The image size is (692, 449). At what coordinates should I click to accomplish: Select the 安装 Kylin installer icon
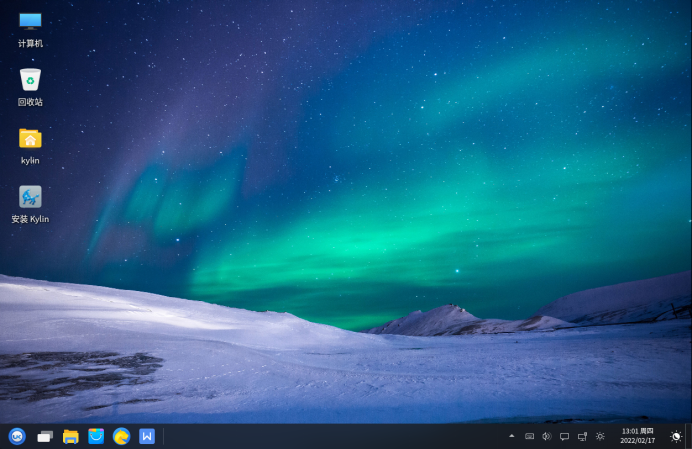pos(30,196)
